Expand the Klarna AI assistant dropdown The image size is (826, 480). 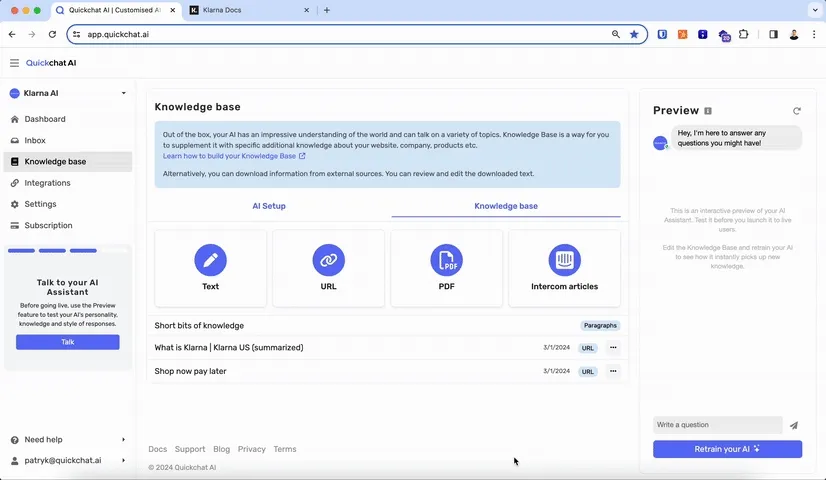click(124, 93)
